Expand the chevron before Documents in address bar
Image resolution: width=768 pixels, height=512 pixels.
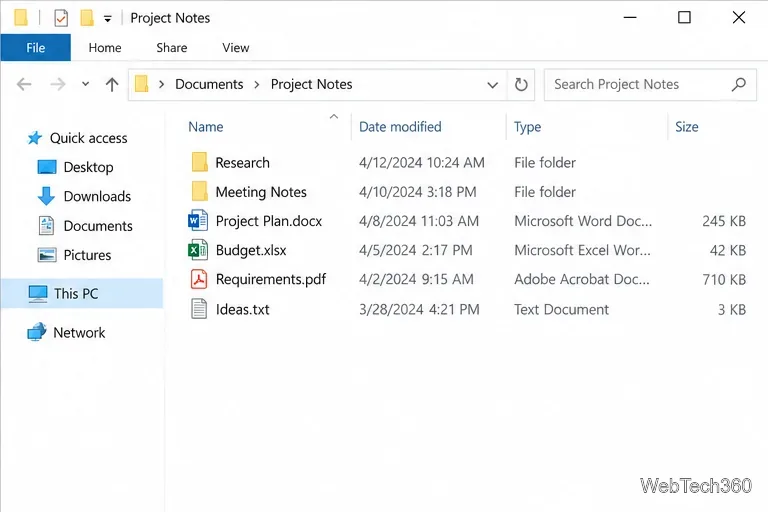(x=161, y=84)
